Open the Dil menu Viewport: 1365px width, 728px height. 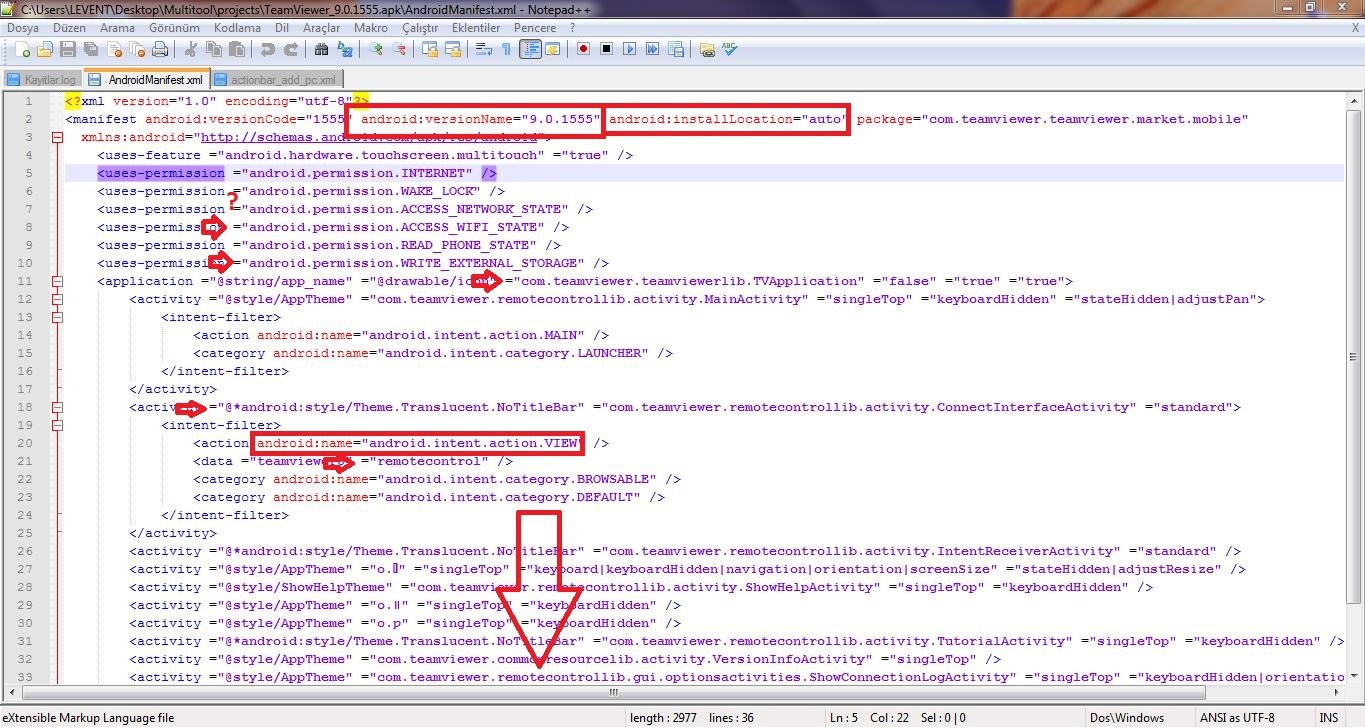282,28
